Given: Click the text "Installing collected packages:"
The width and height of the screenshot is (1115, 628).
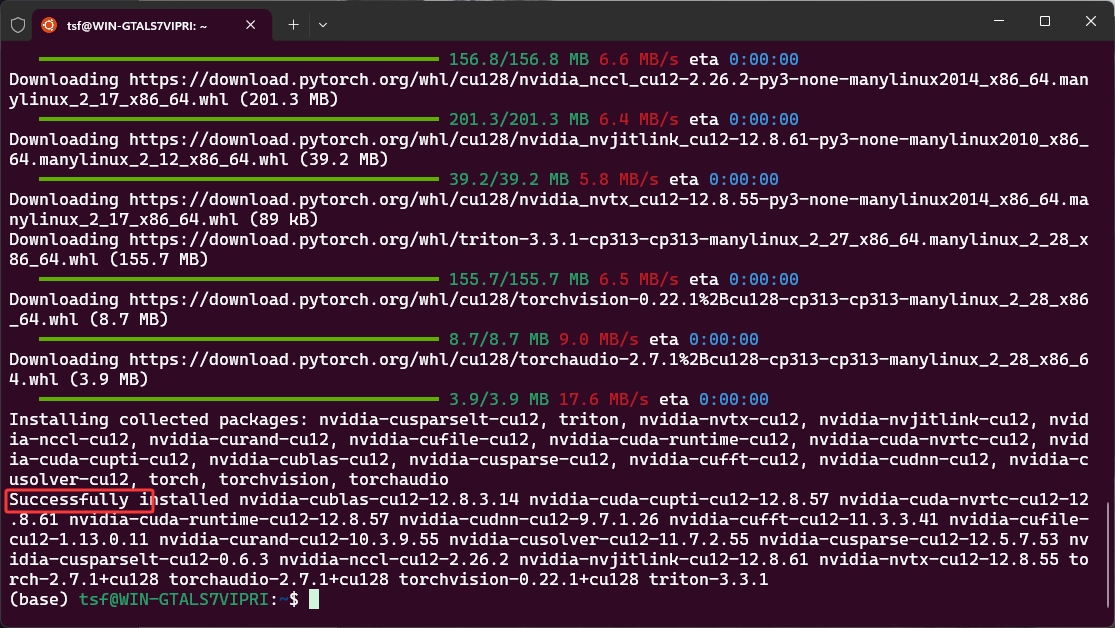Looking at the screenshot, I should click(x=159, y=420).
